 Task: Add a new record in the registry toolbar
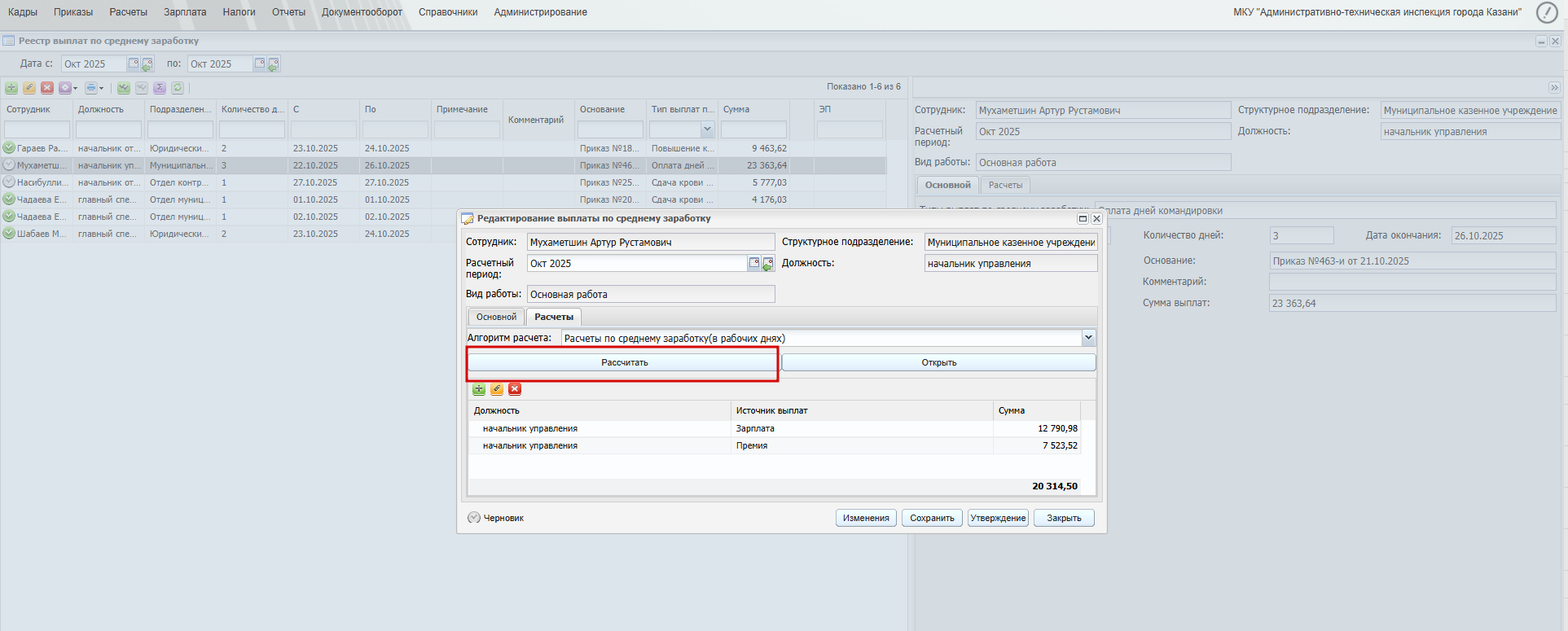pos(11,88)
